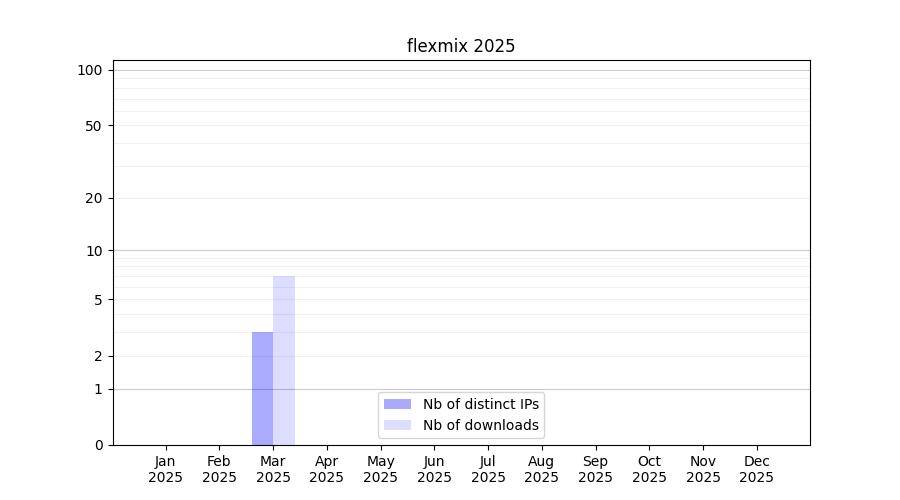Select the dark blue distinct IPs bar for March
The width and height of the screenshot is (900, 500).
262,388
